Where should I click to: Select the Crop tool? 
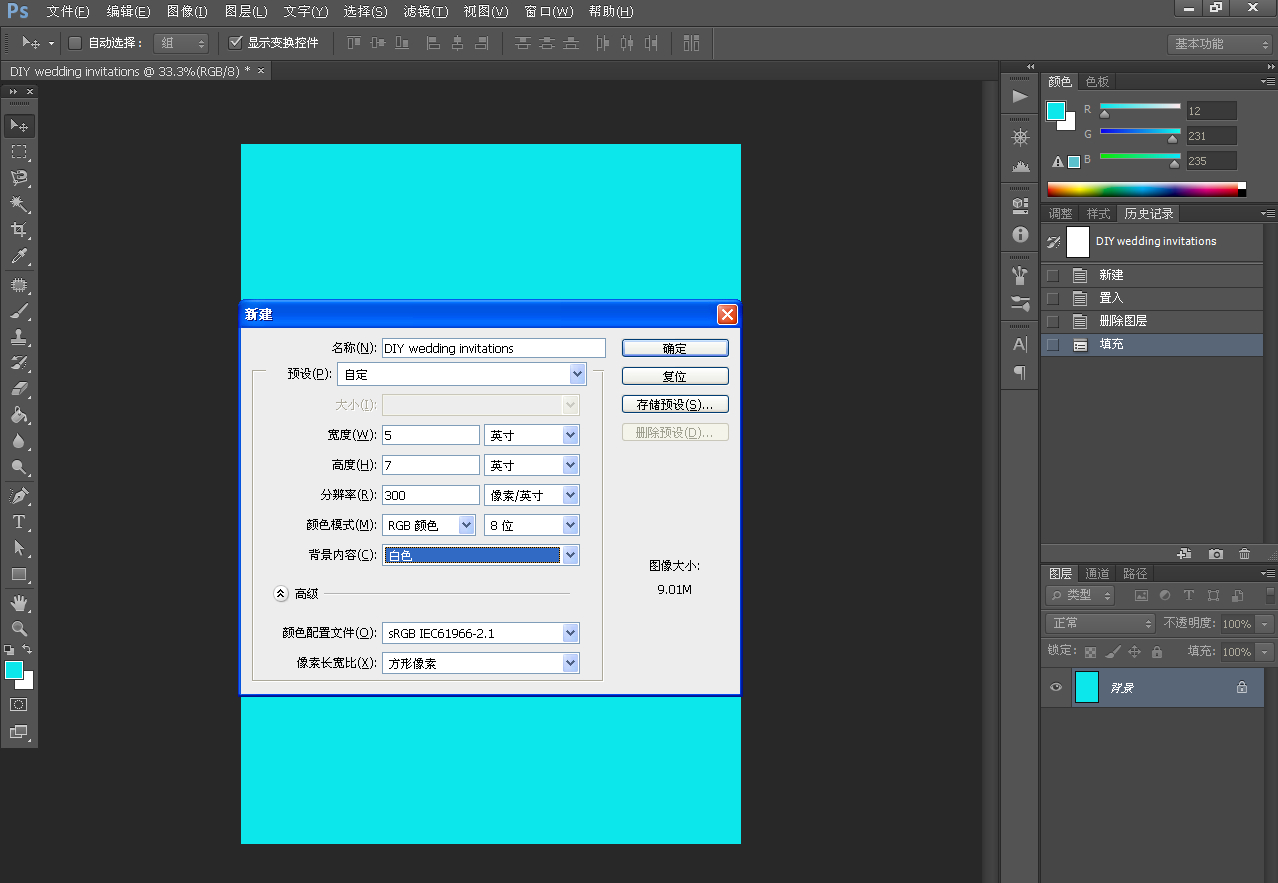click(19, 230)
